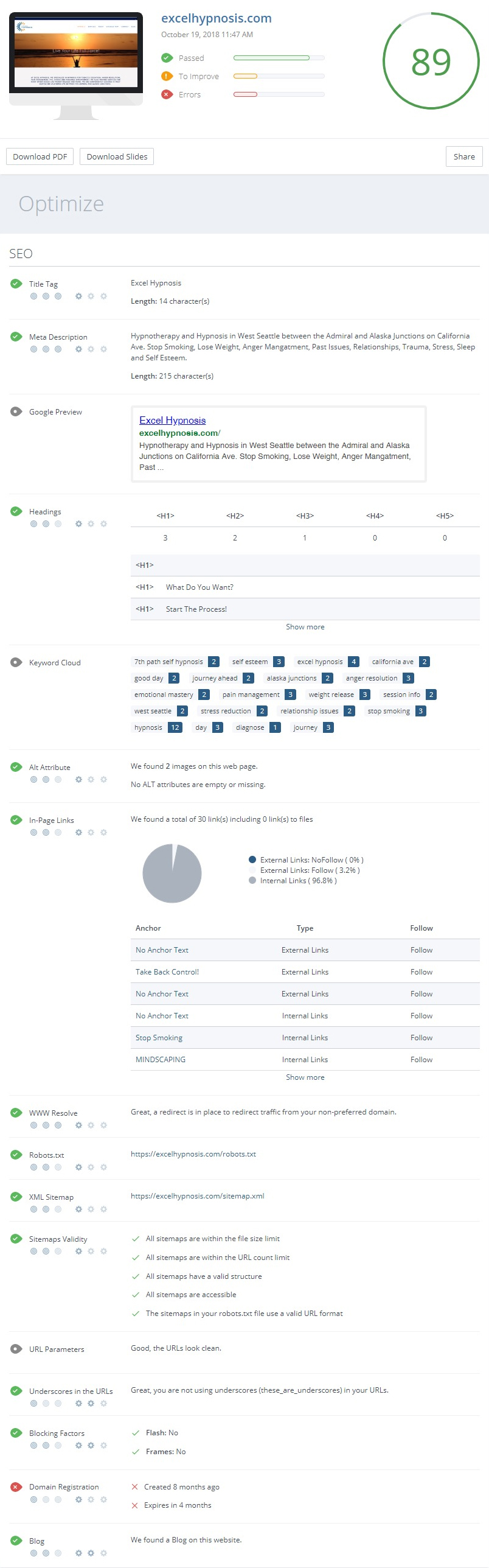Click the Blocking Factors green check icon
The height and width of the screenshot is (1568, 489).
coord(16,1433)
